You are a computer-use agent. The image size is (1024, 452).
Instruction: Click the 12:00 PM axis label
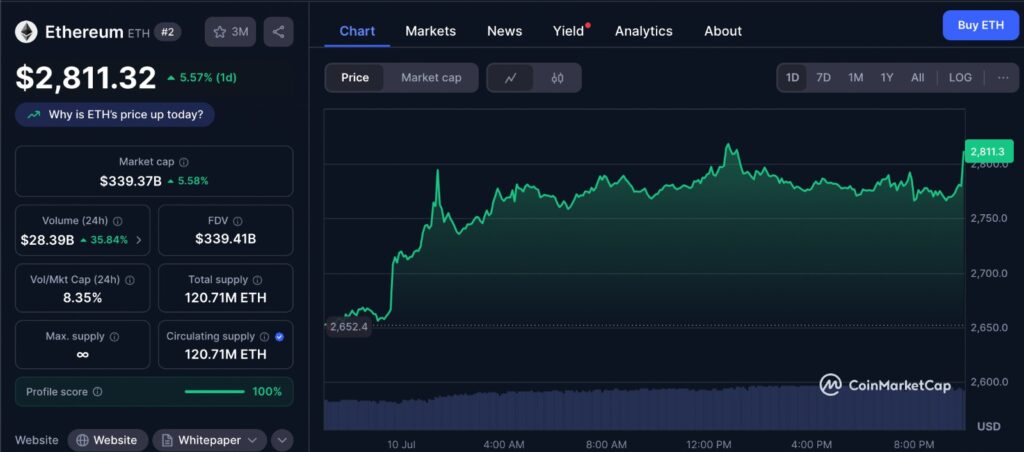[x=711, y=445]
